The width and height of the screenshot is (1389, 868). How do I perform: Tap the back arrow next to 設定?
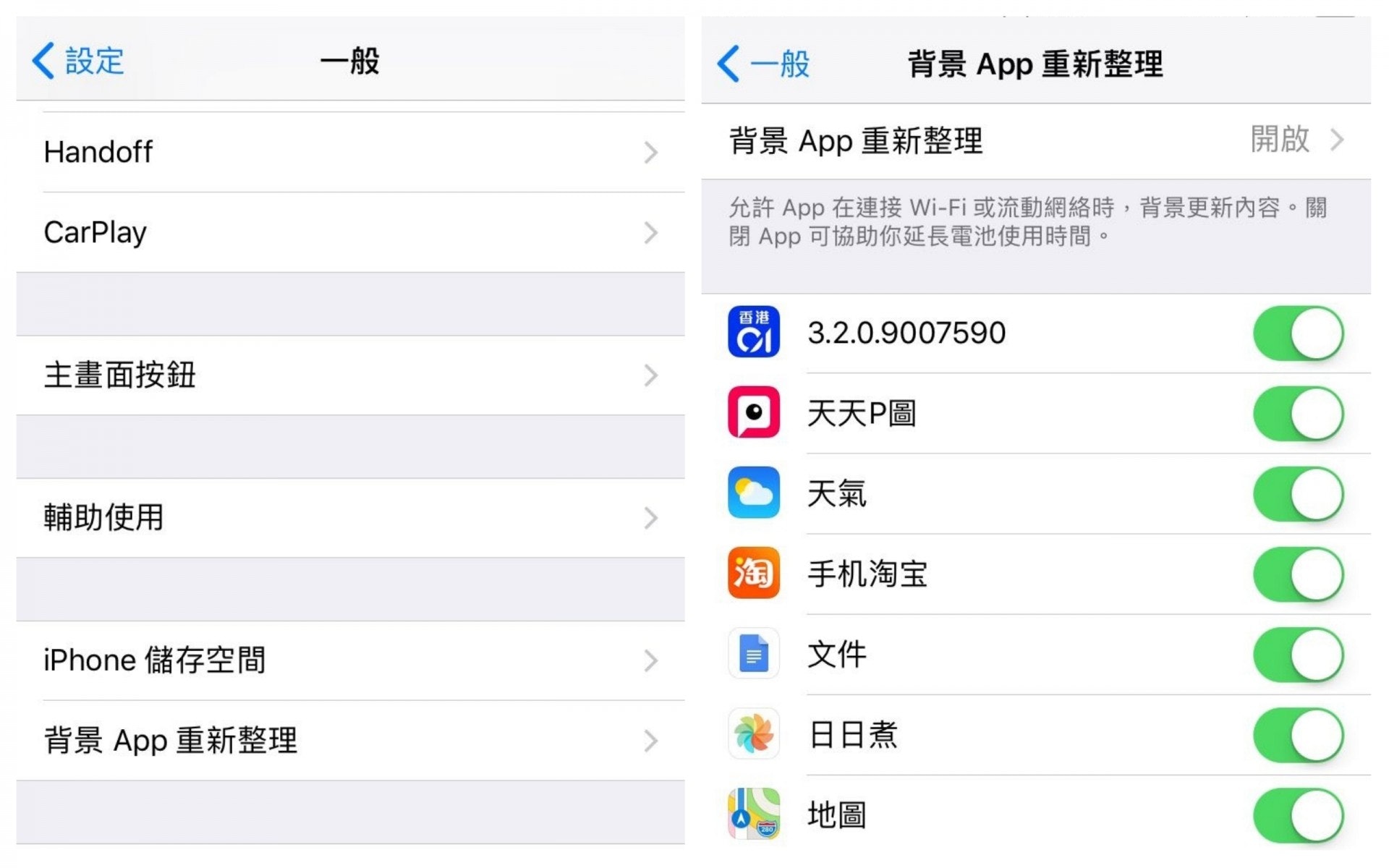click(43, 60)
